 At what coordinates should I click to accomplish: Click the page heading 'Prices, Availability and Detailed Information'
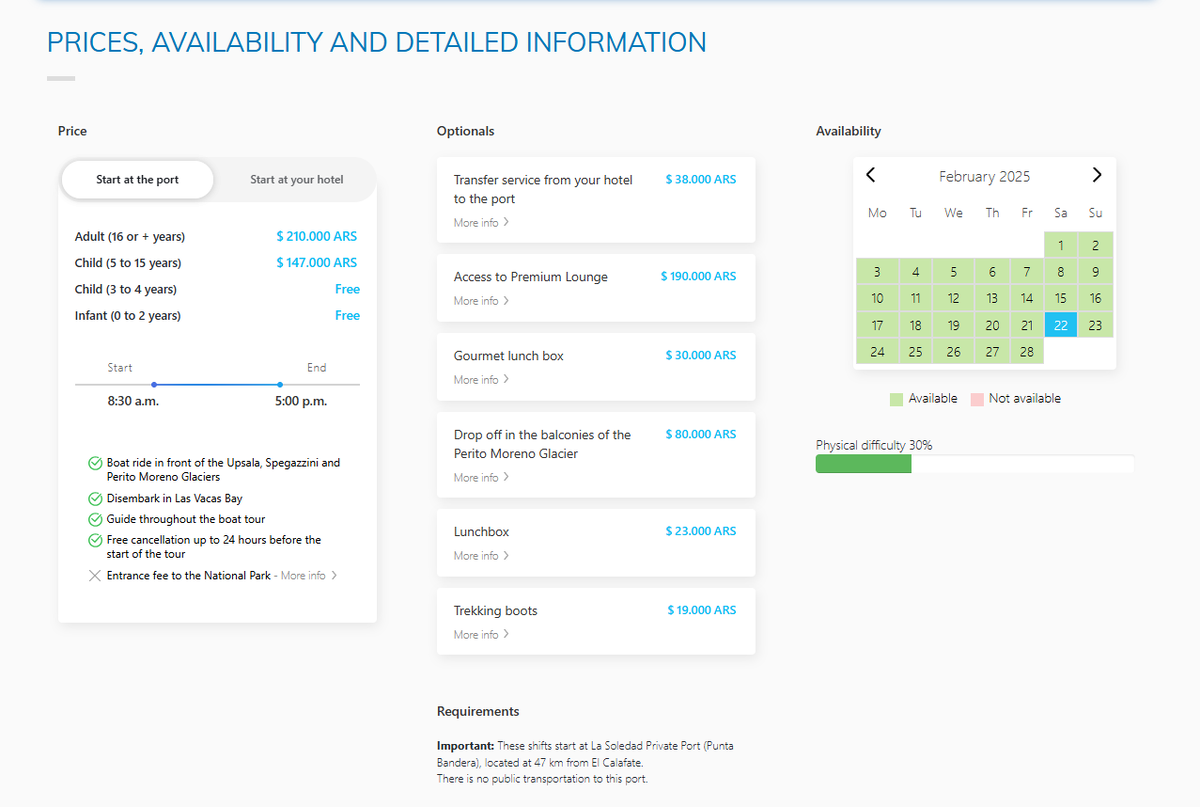click(376, 42)
